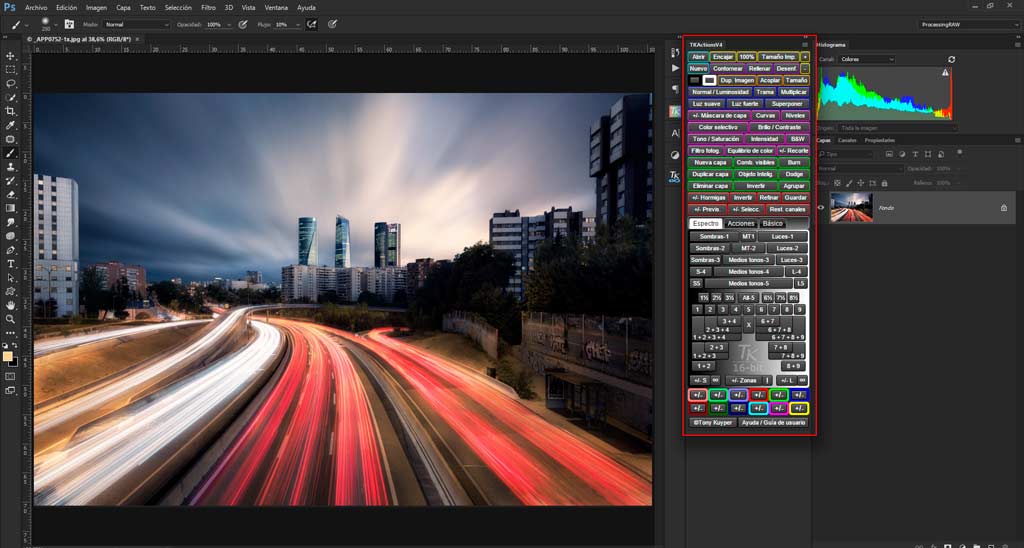Select the Eraser tool
Screen dimensions: 1024x548
point(10,195)
